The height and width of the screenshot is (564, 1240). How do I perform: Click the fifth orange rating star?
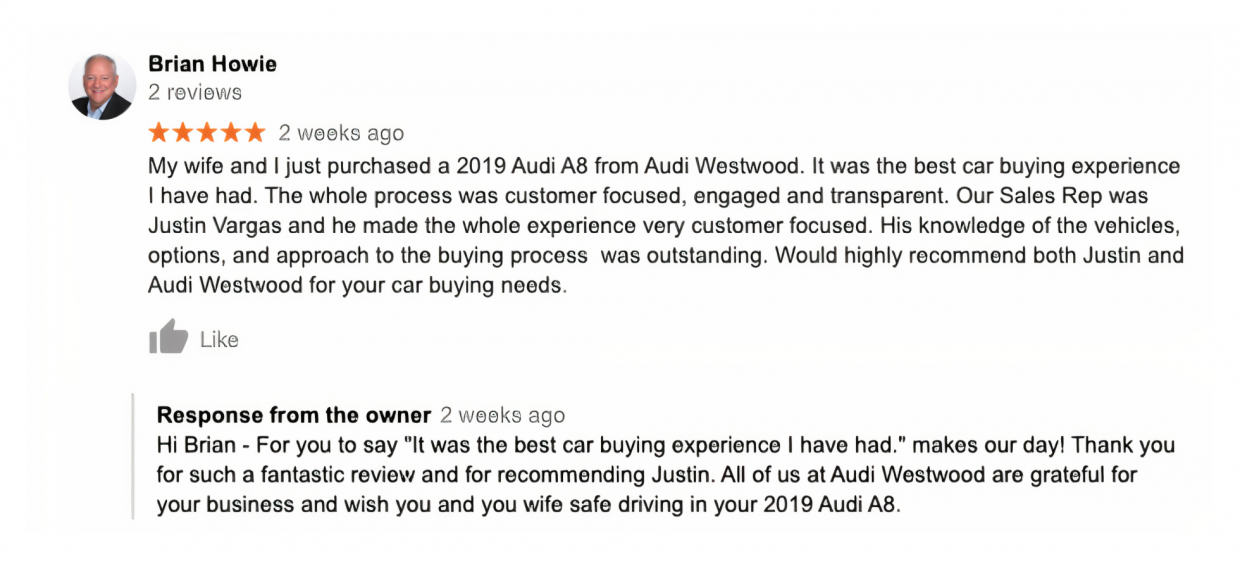tap(254, 132)
